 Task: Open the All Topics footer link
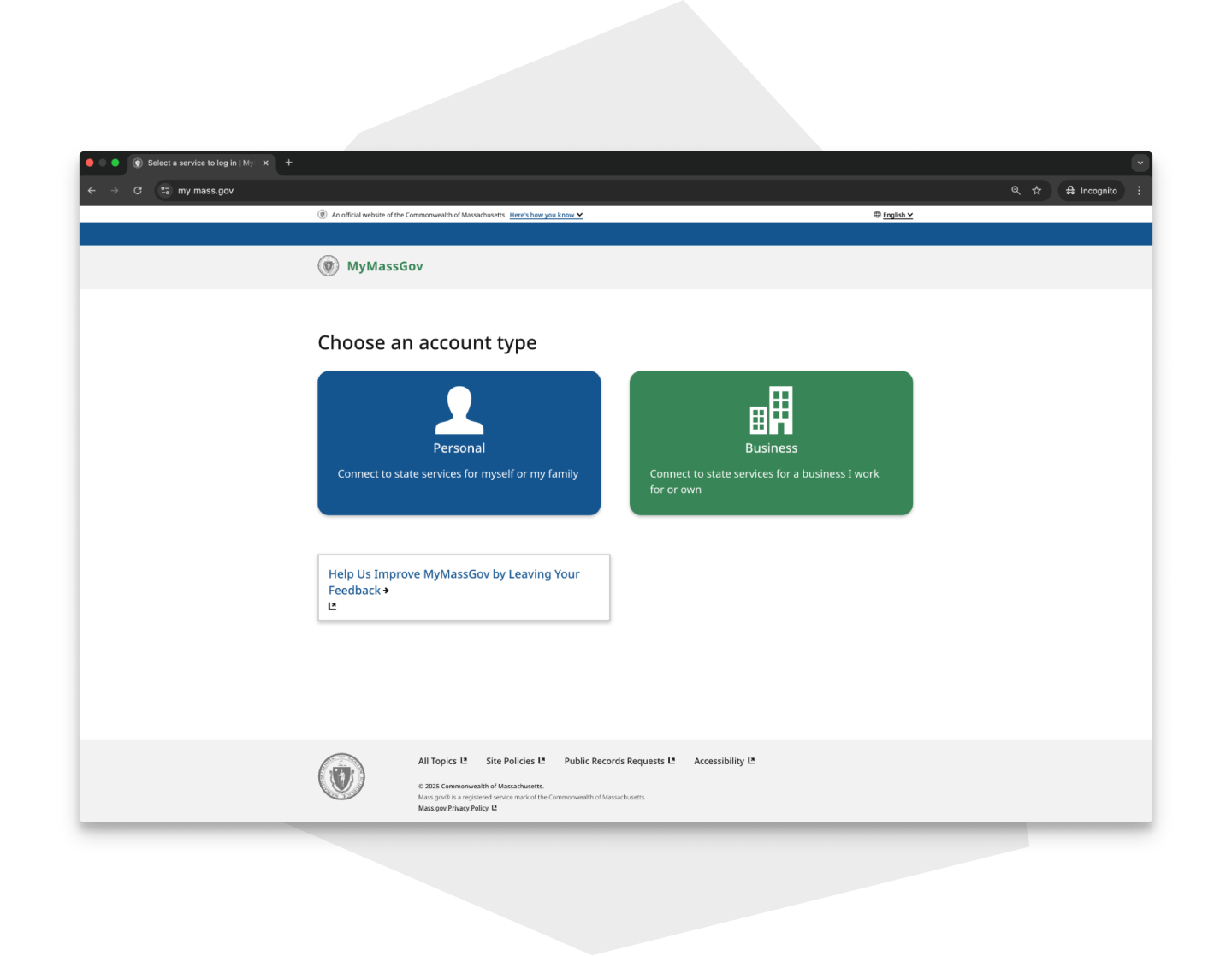pyautogui.click(x=442, y=761)
